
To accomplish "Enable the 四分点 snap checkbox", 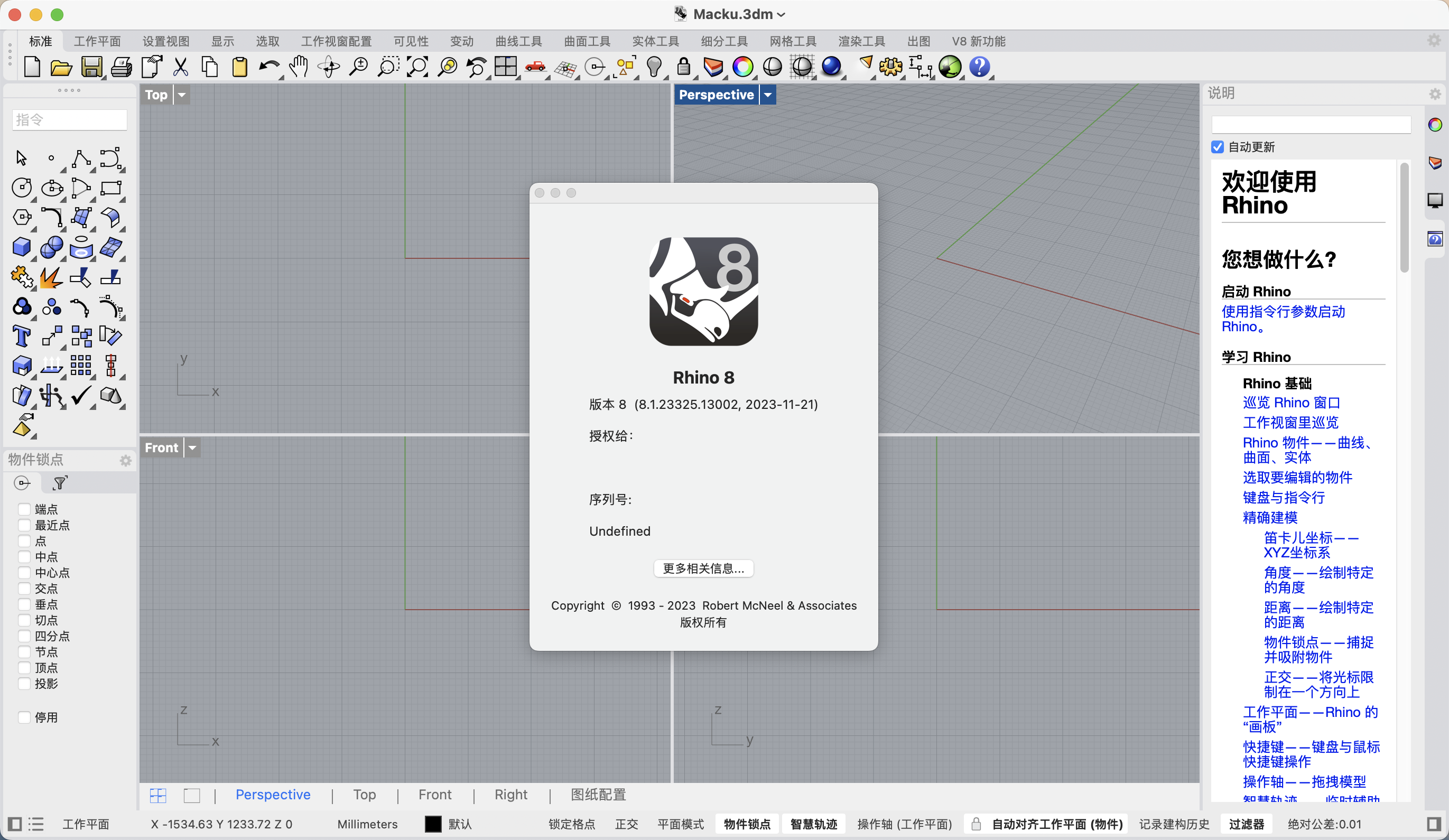I will point(24,636).
